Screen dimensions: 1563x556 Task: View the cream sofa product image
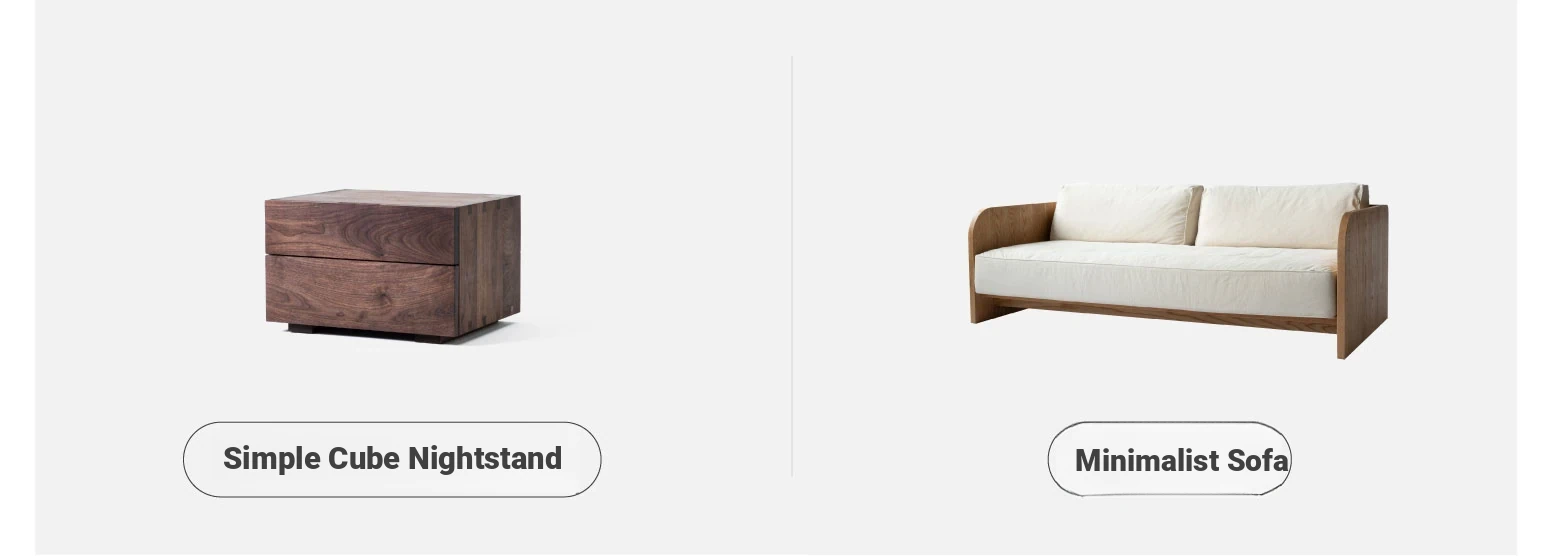(1178, 270)
